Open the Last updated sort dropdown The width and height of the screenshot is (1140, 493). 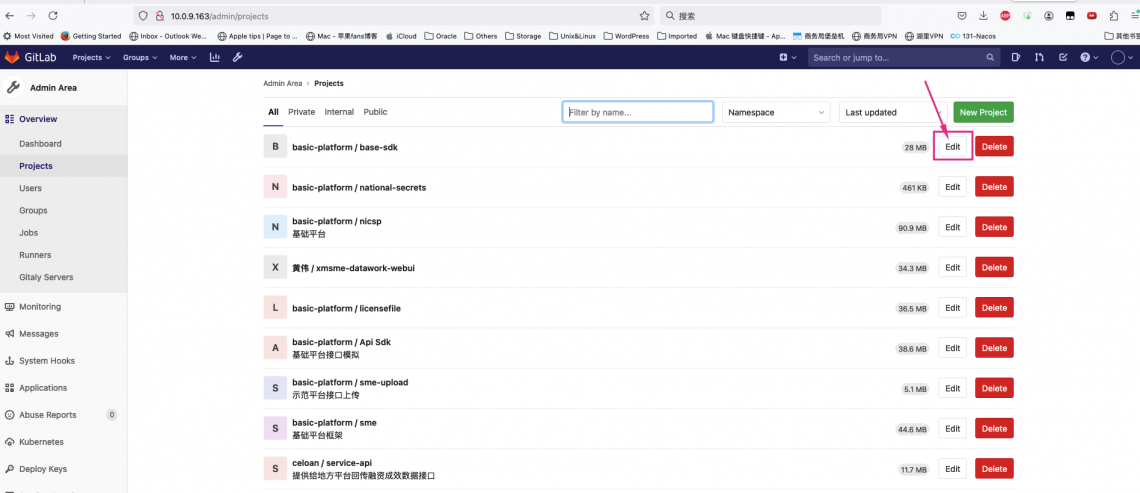tap(892, 112)
